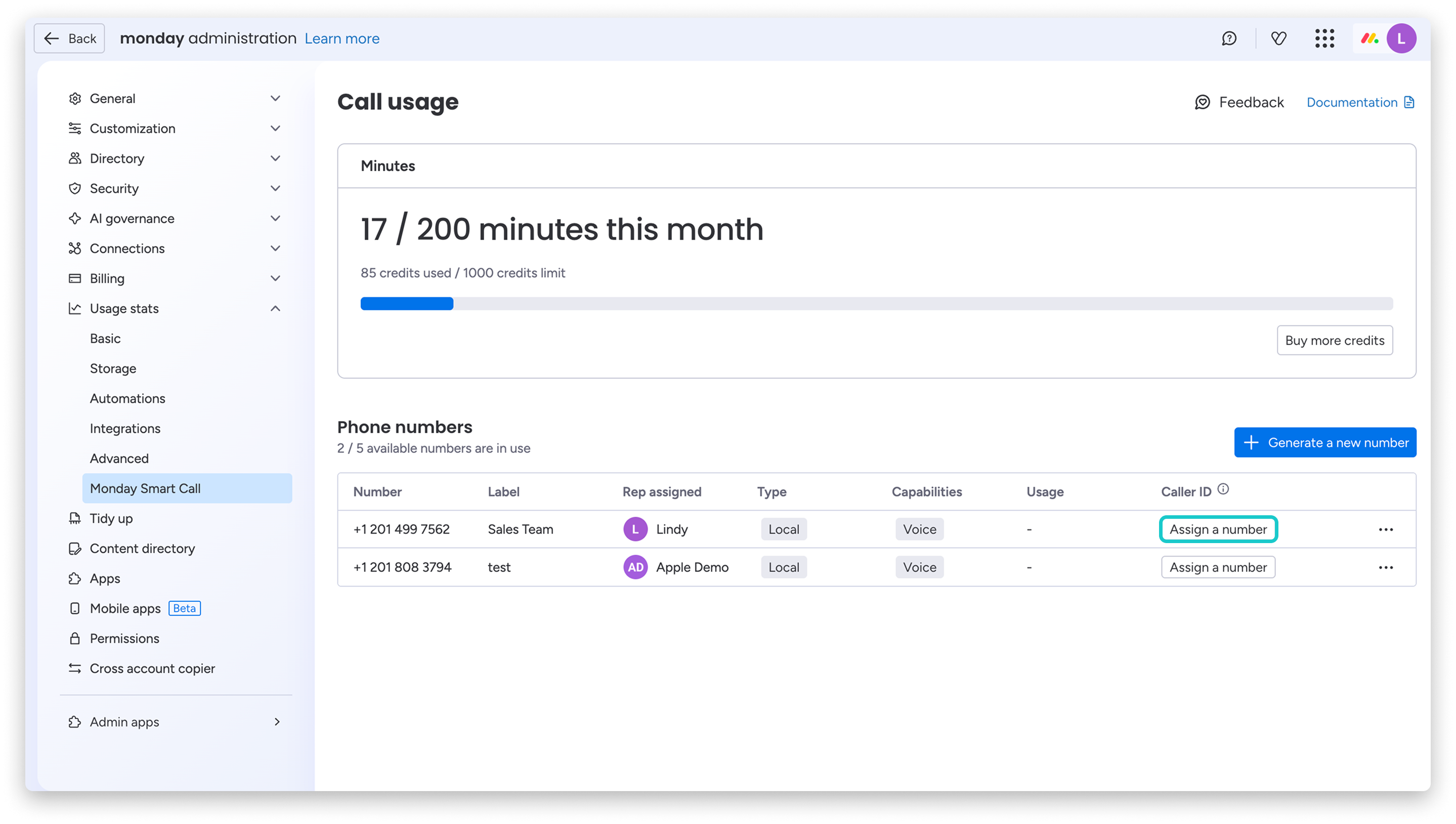Click the Beta badge next to Mobile apps
Viewport: 1456px width, 824px height.
185,608
